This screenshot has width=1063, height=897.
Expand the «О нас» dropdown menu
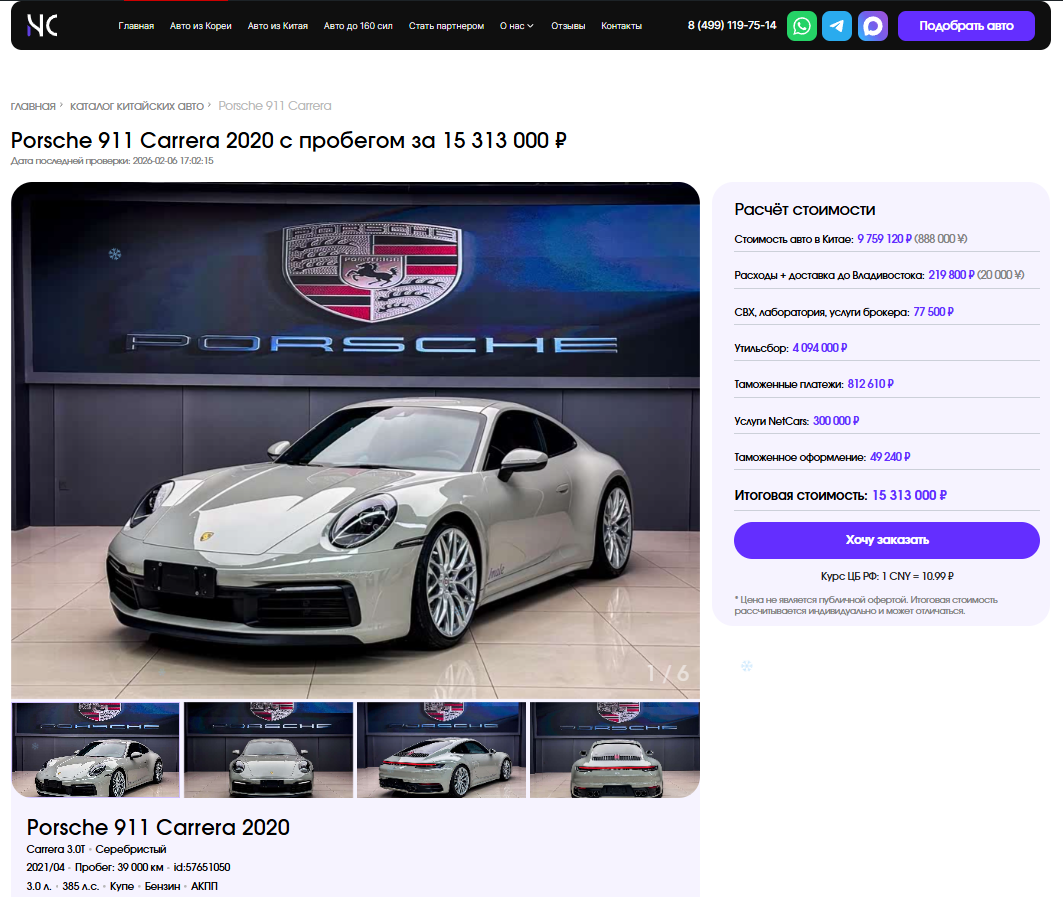[x=516, y=26]
